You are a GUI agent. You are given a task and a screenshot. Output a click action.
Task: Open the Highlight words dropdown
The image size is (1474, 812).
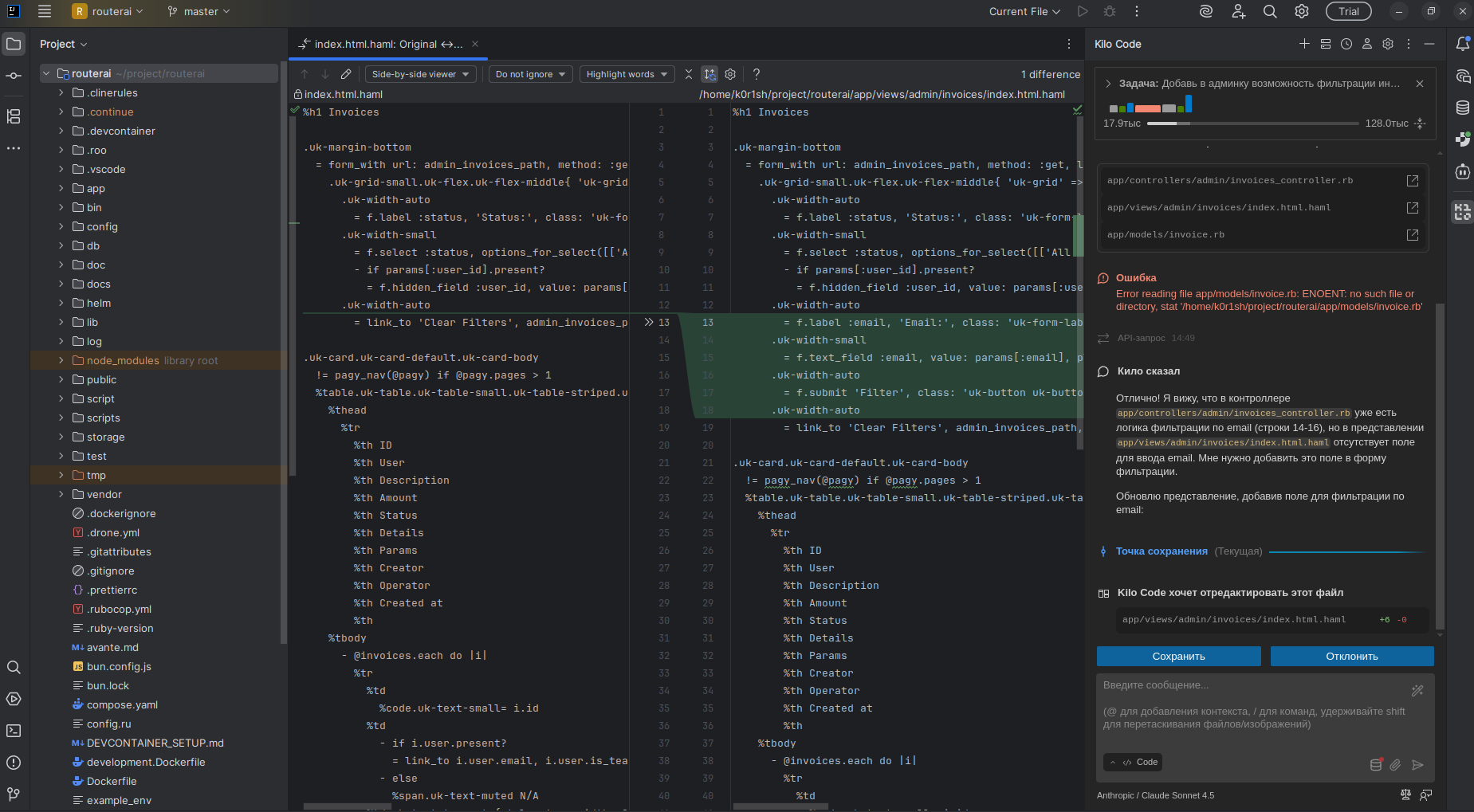[x=627, y=73]
